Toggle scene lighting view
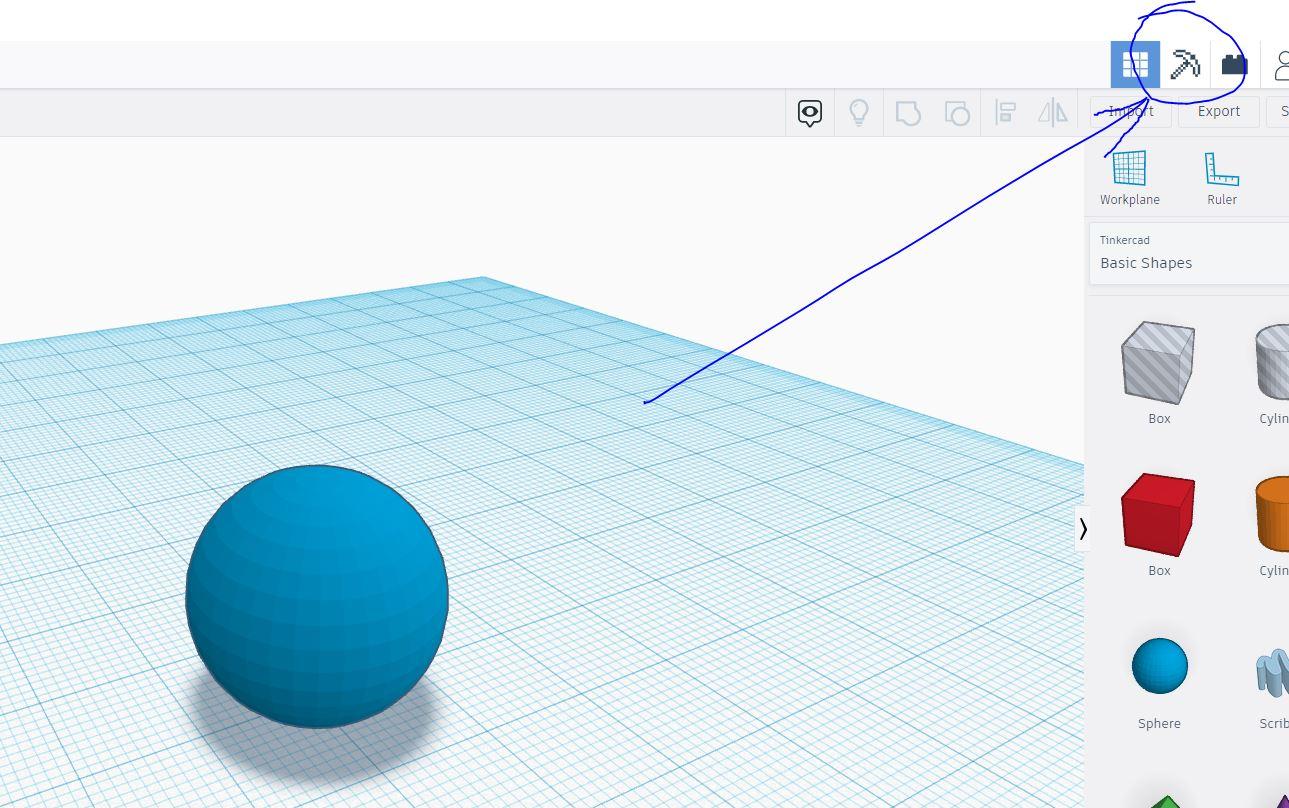 click(859, 112)
